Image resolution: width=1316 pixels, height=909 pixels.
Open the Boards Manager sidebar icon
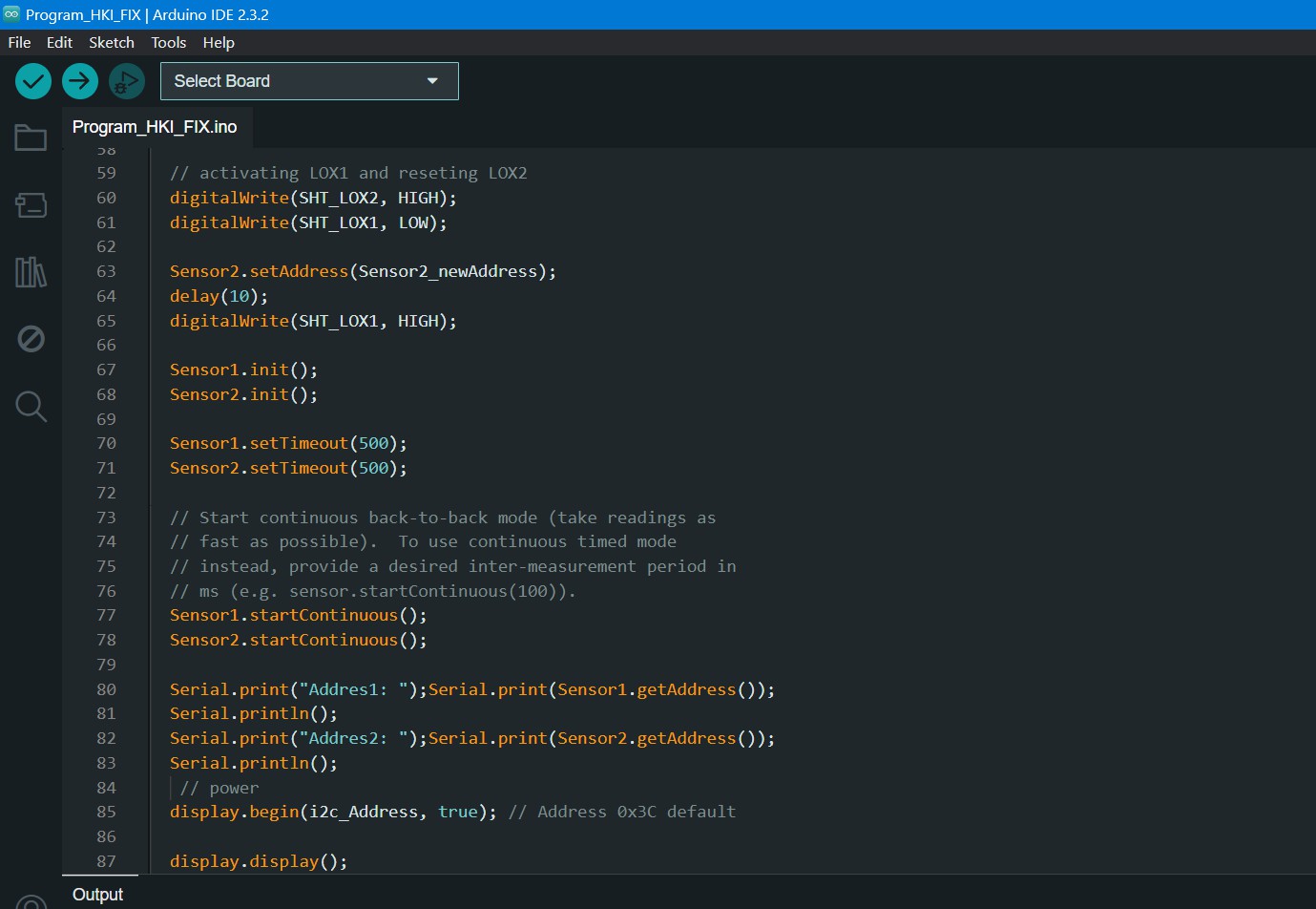pyautogui.click(x=31, y=205)
